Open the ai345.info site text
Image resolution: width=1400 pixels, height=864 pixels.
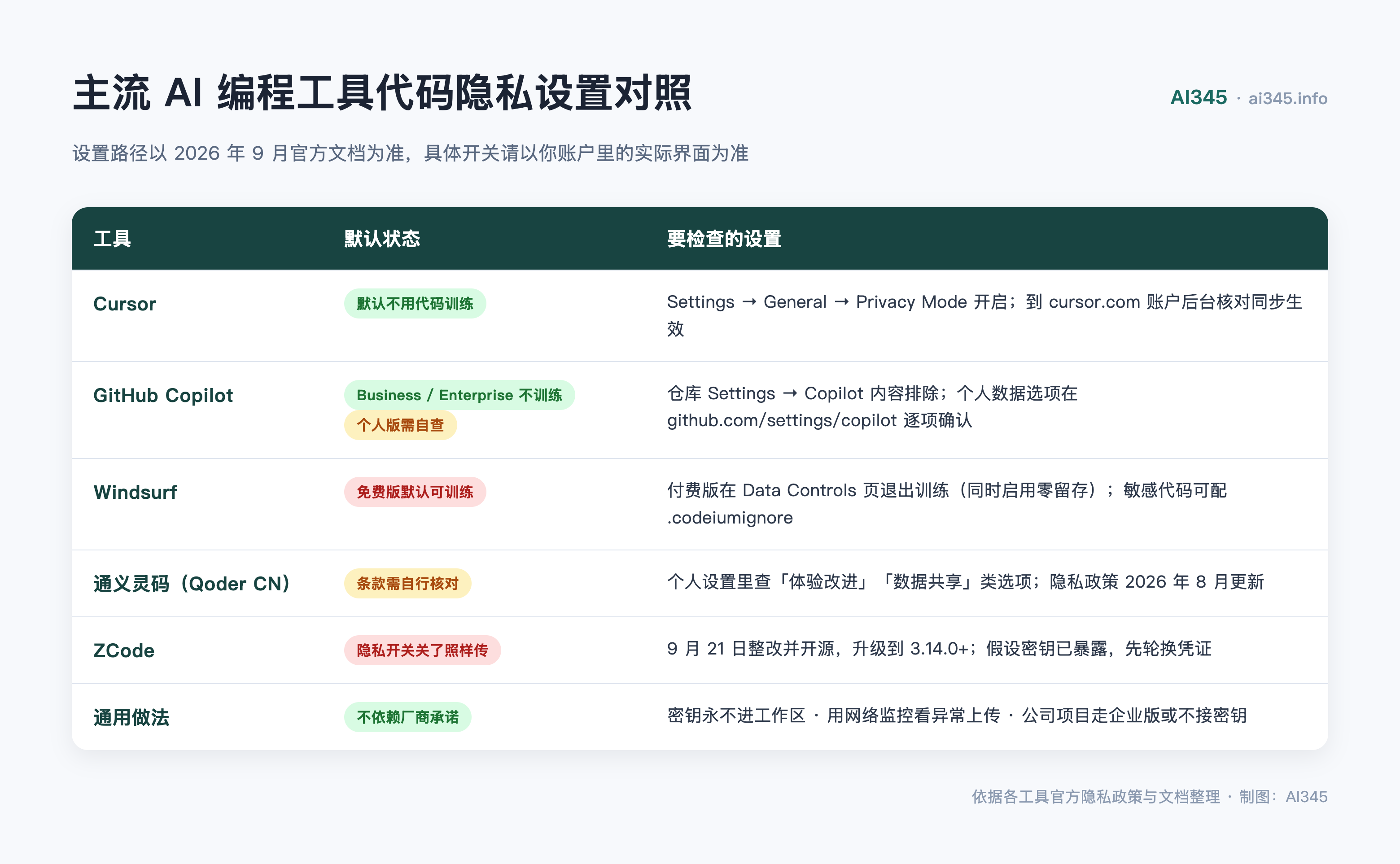[x=1287, y=98]
